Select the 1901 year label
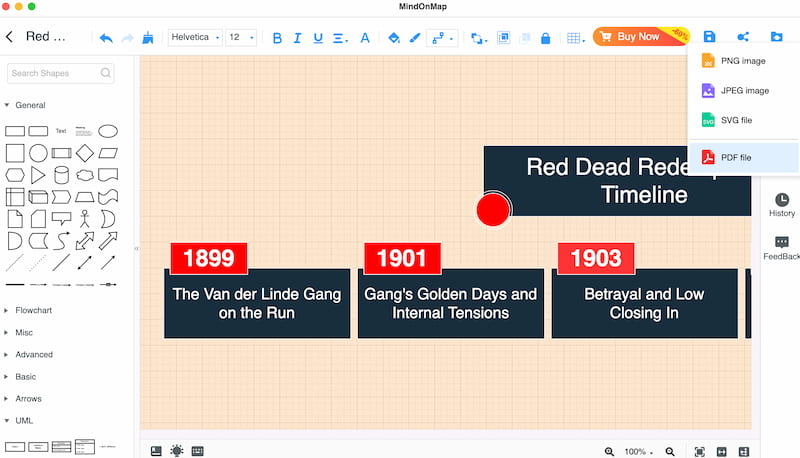Screen dimensions: 800x458 coord(402,258)
